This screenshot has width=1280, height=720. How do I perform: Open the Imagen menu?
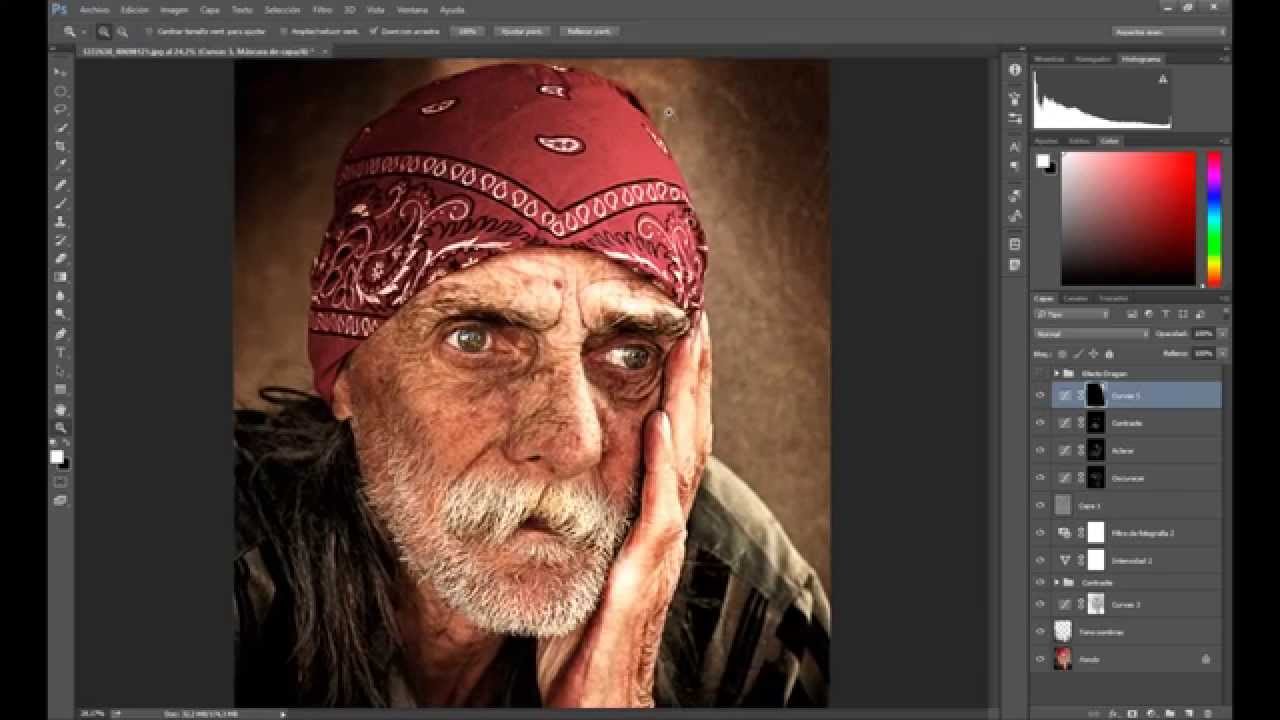174,9
